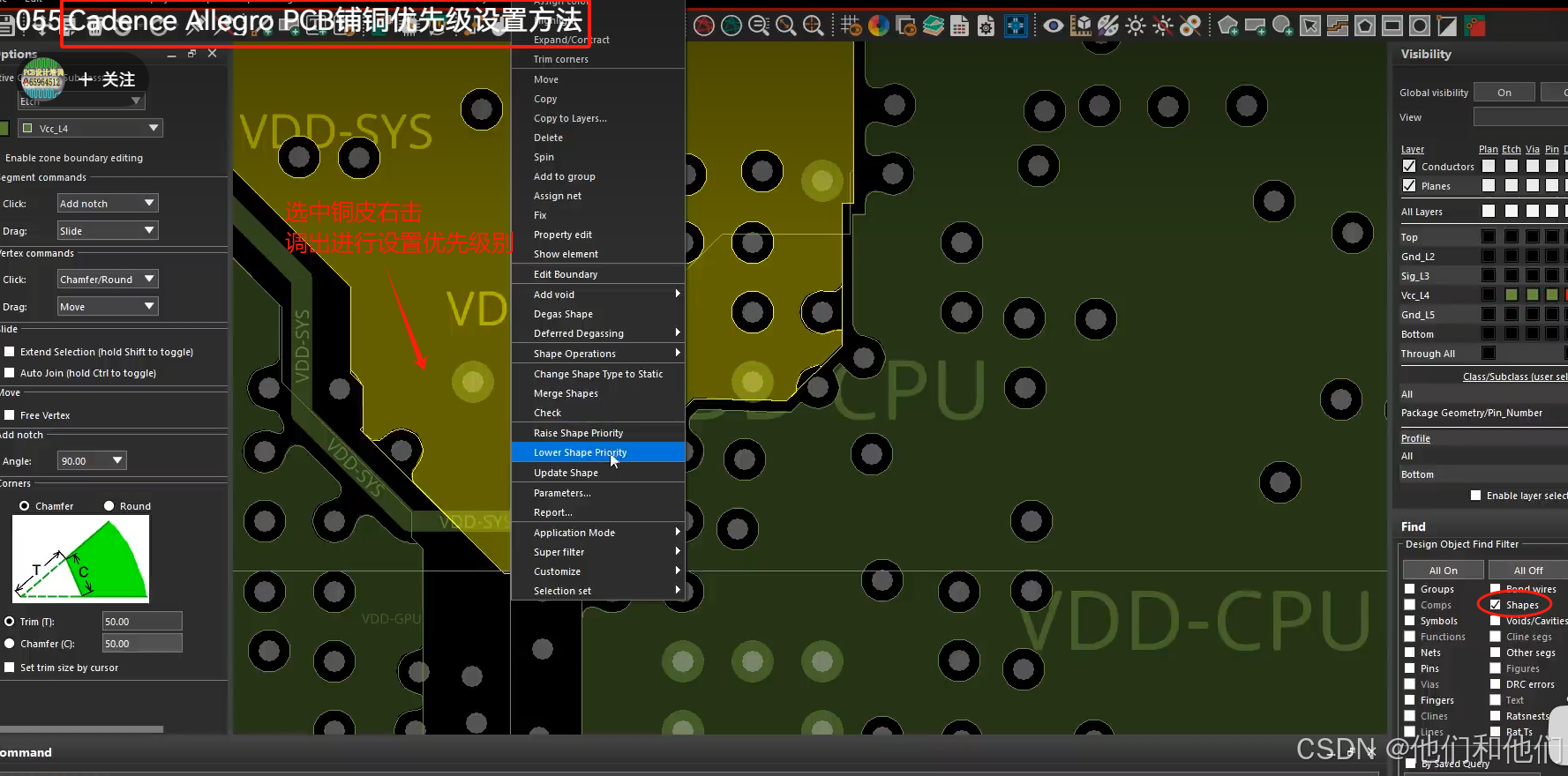Open the Chamfer/Round click dropdown
This screenshot has height=776, width=1568.
coord(108,280)
